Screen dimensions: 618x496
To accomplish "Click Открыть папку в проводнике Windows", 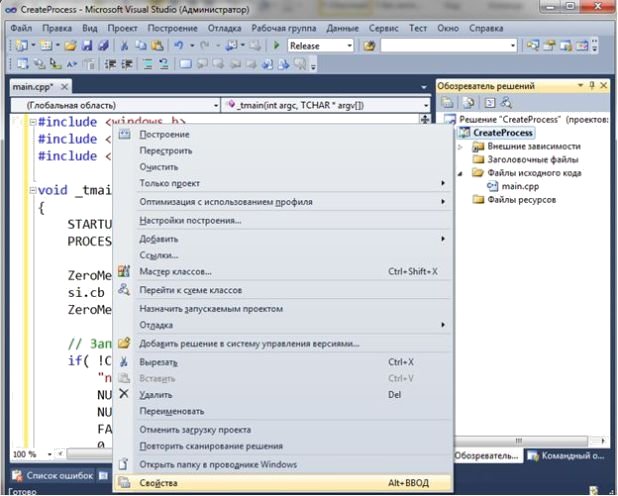I will (283, 464).
